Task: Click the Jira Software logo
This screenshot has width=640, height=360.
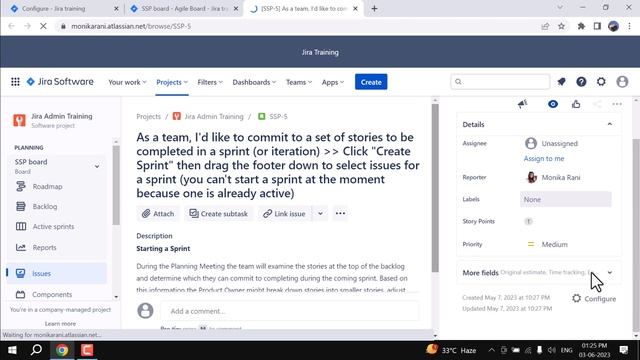Action: coord(60,82)
